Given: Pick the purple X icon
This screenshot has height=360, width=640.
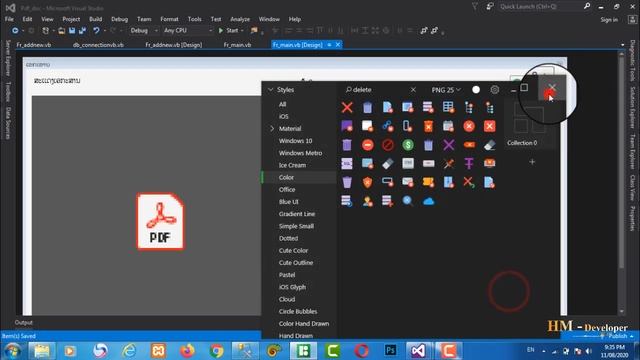Looking at the screenshot, I should point(449,144).
